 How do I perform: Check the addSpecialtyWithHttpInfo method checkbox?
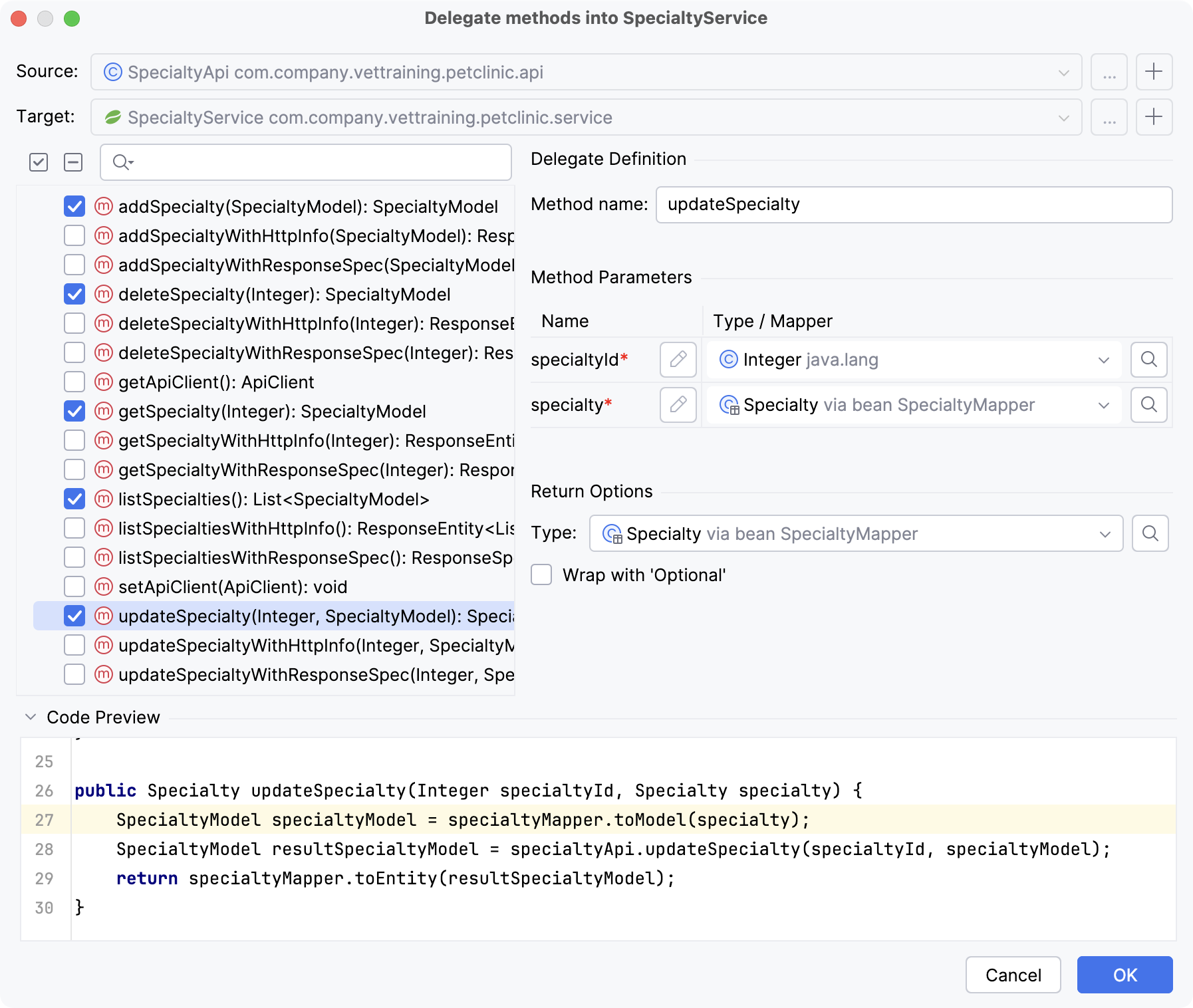click(74, 235)
